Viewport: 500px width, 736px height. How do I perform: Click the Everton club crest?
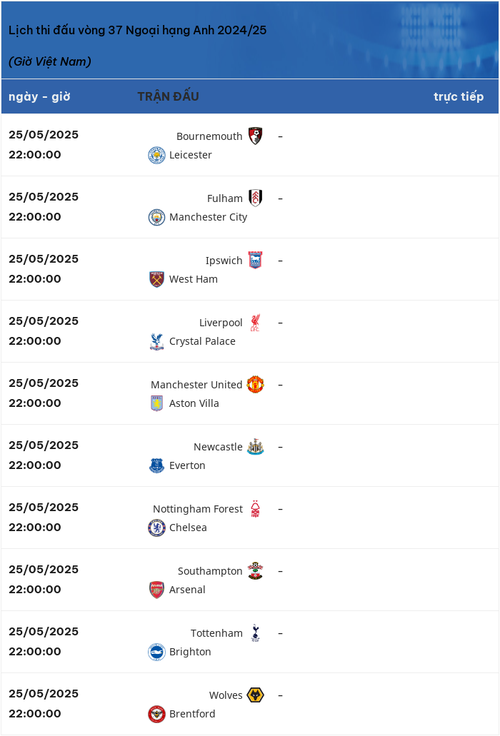(157, 465)
